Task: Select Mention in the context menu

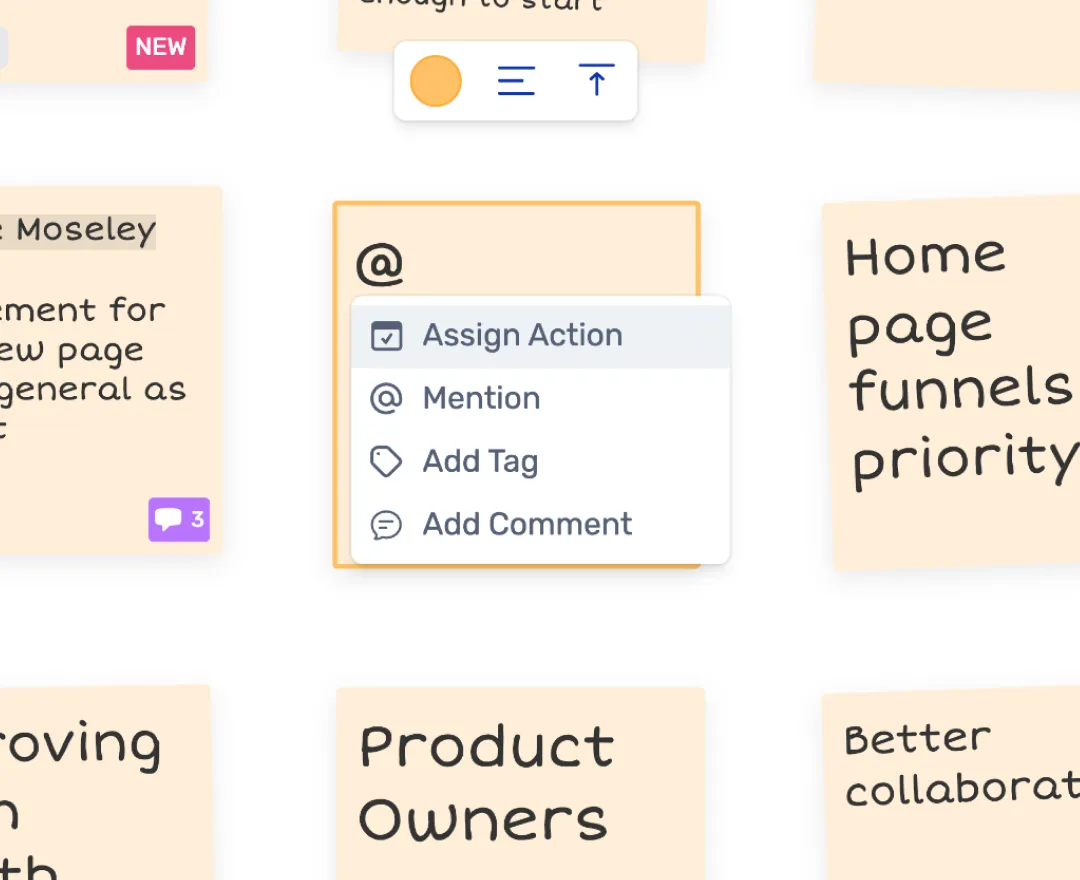Action: (481, 398)
